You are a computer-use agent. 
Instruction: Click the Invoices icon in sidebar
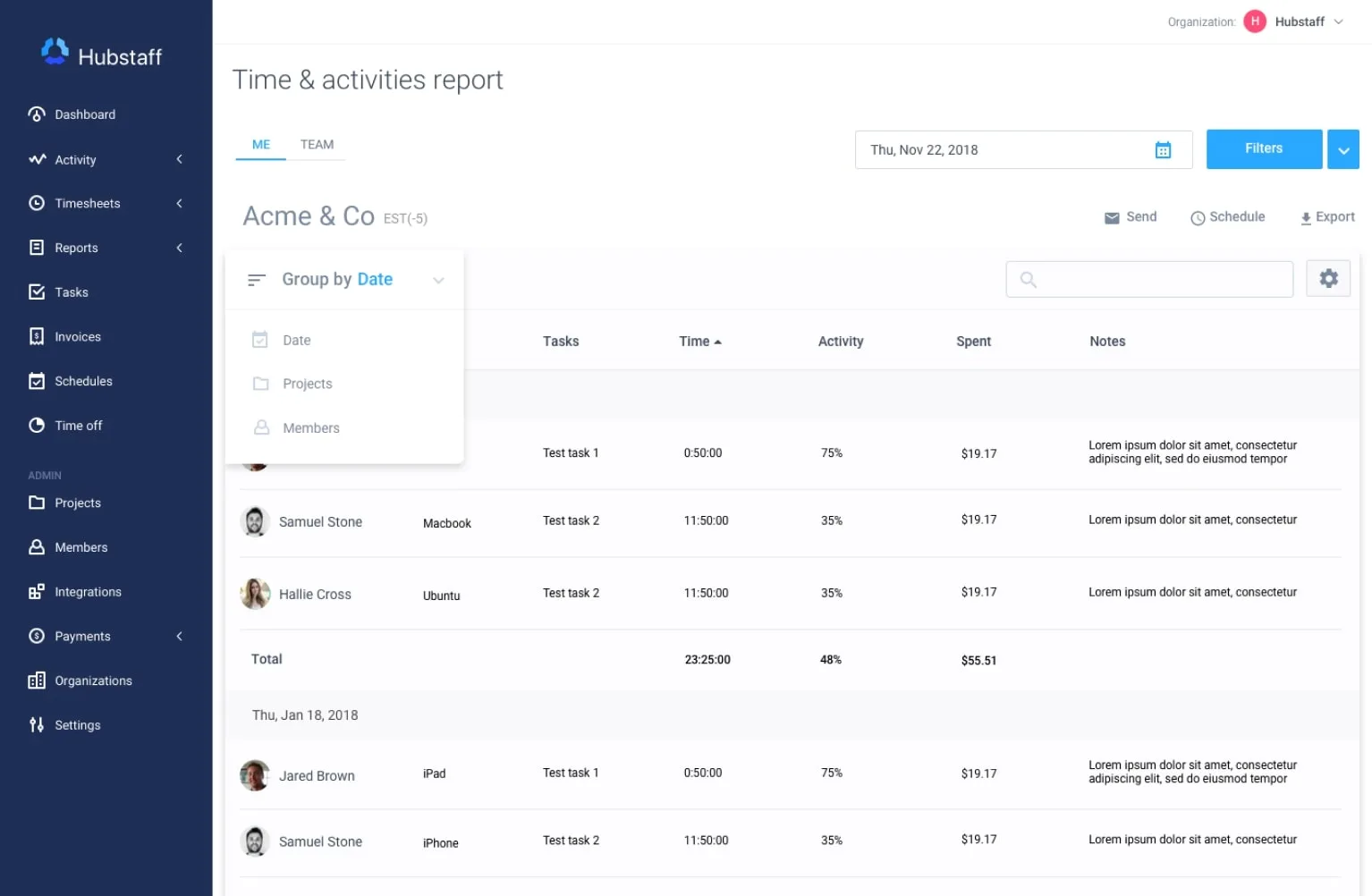tap(37, 337)
